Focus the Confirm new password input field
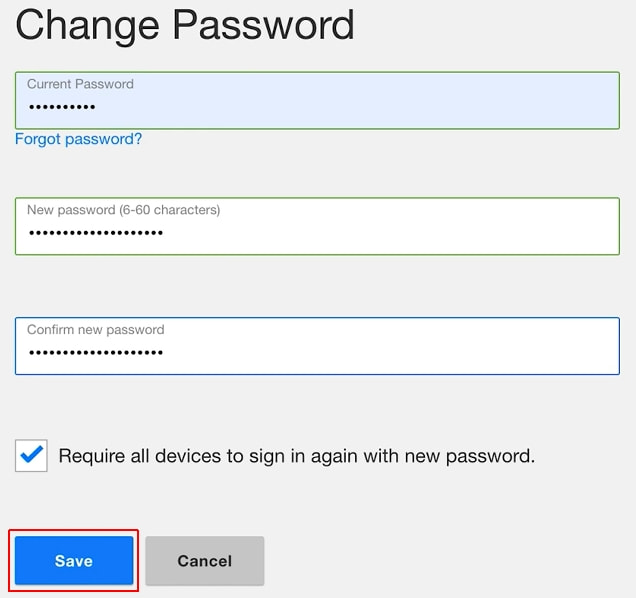Viewport: 636px width, 598px height. tap(317, 346)
